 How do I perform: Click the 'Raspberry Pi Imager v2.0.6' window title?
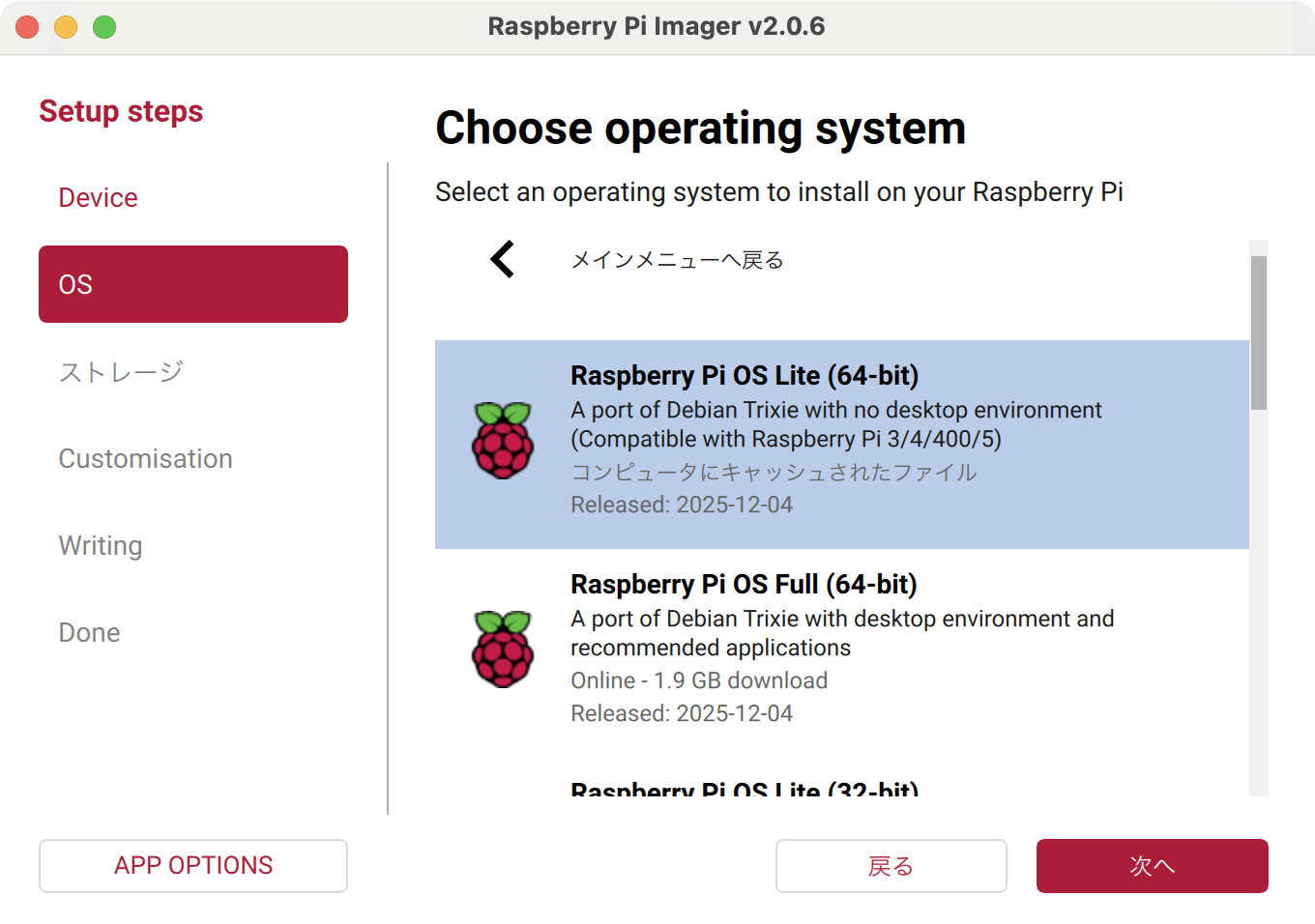[657, 26]
